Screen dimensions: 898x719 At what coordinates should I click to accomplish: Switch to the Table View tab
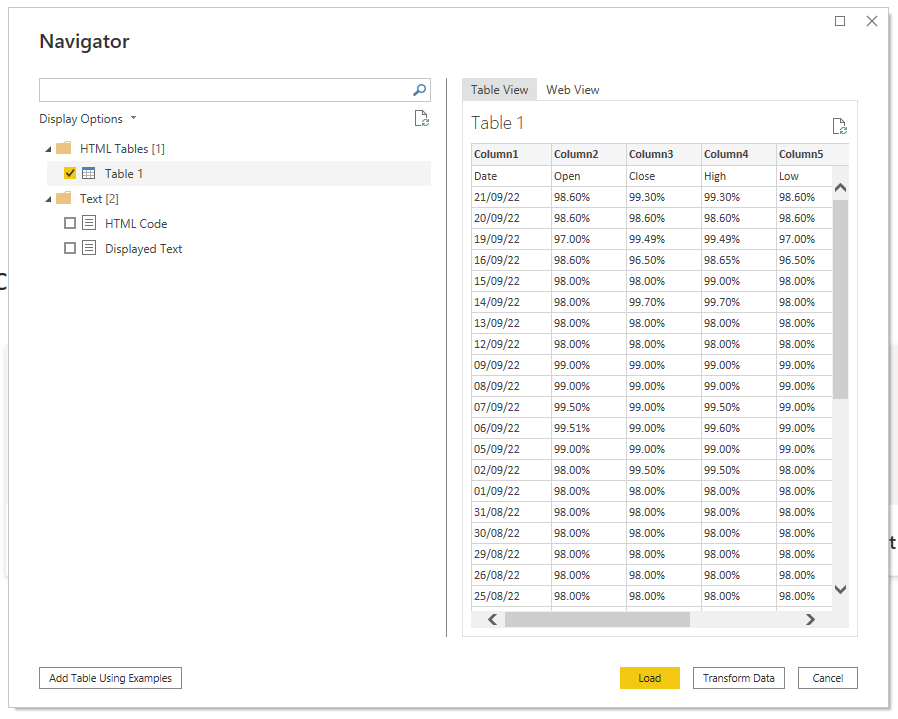coord(499,90)
